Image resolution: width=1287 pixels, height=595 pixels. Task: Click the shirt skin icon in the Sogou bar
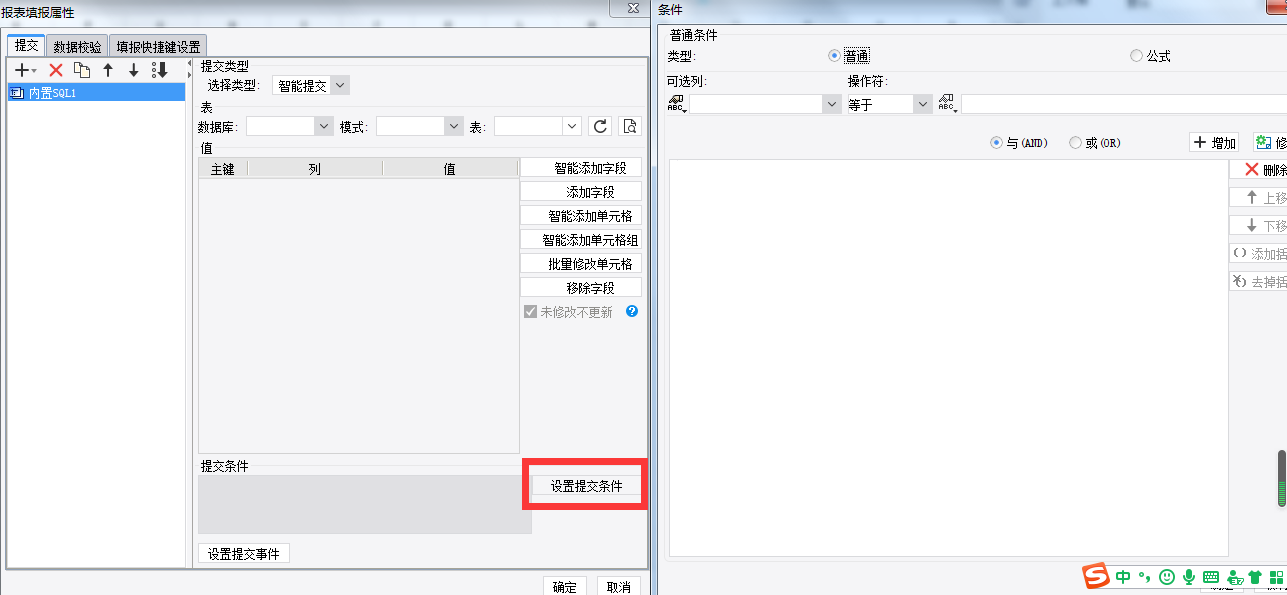click(x=1255, y=577)
